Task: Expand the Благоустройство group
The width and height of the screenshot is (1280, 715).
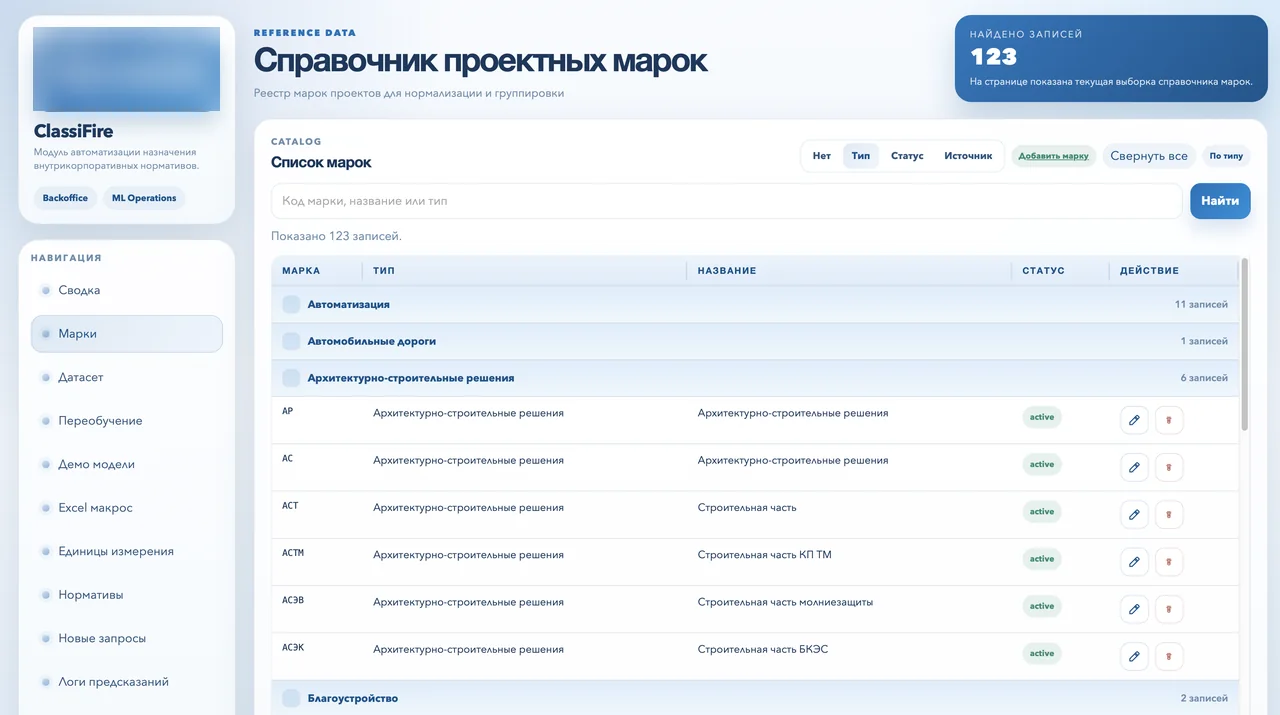Action: pyautogui.click(x=291, y=698)
